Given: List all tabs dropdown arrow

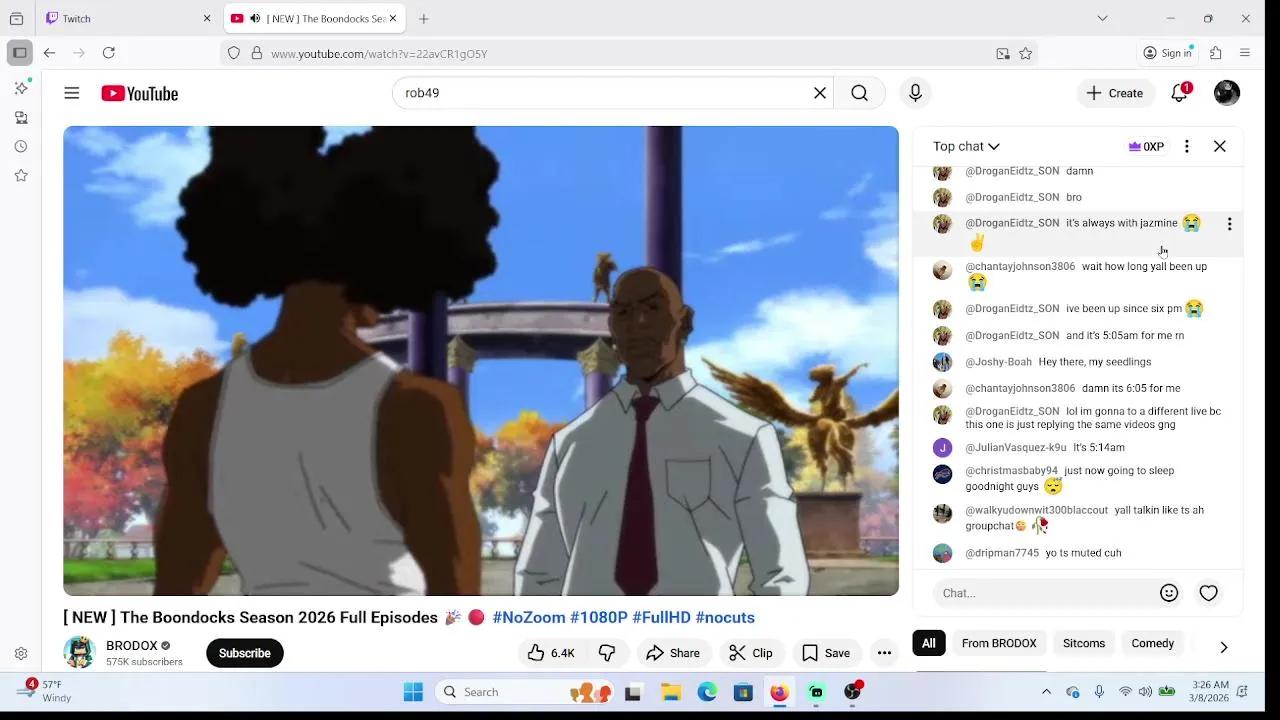Looking at the screenshot, I should pos(1102,18).
